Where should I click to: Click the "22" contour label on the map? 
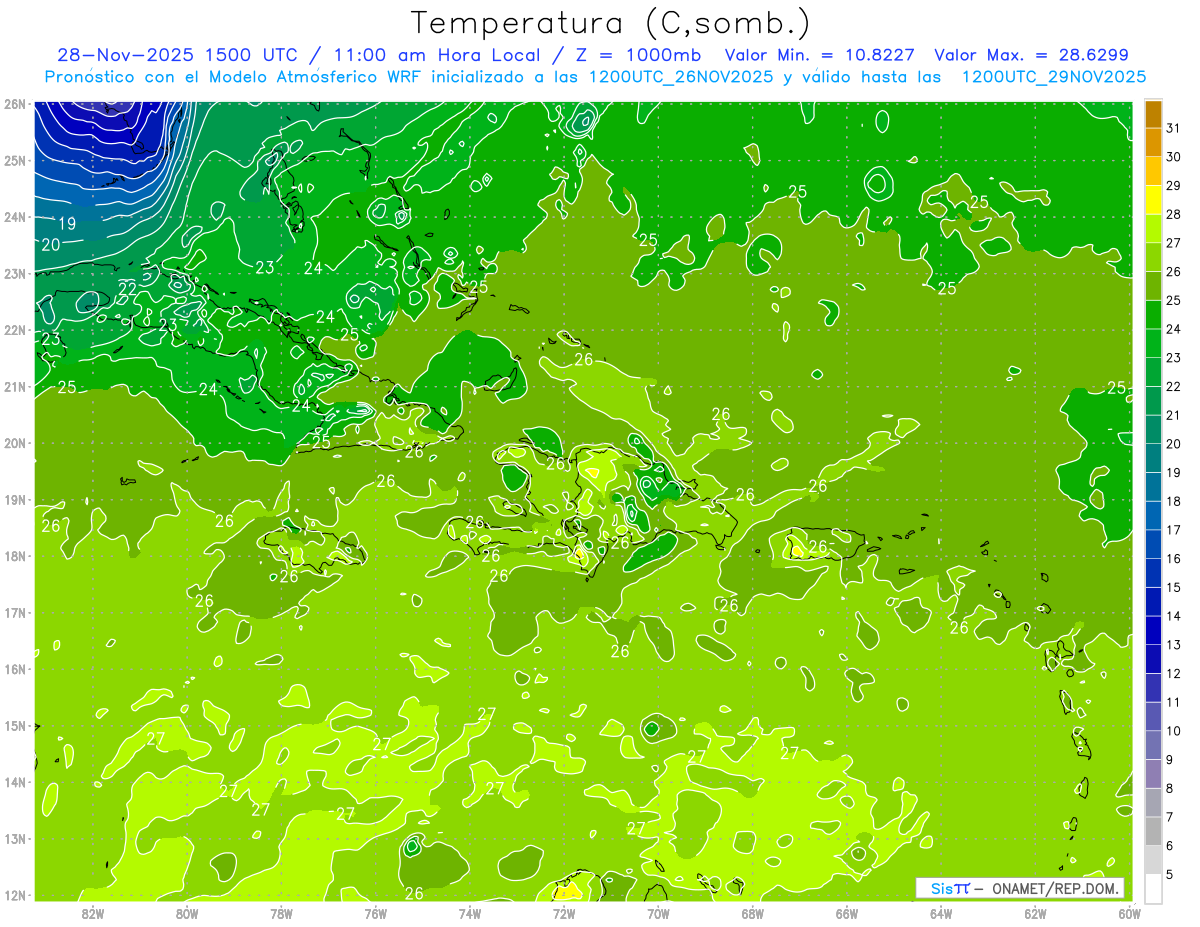(x=127, y=288)
